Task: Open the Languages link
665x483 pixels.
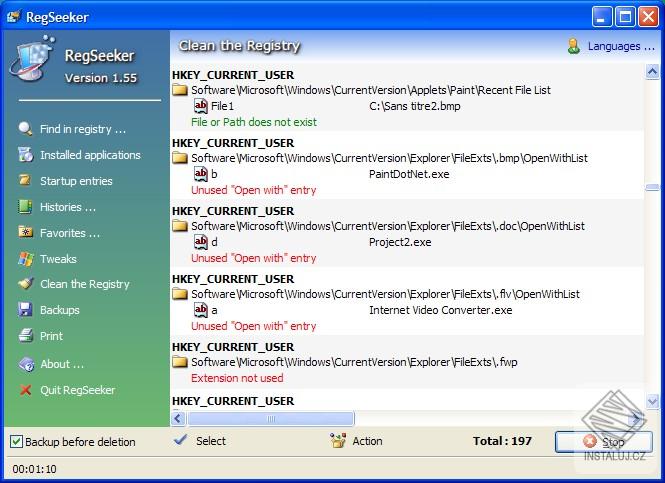Action: (x=621, y=46)
